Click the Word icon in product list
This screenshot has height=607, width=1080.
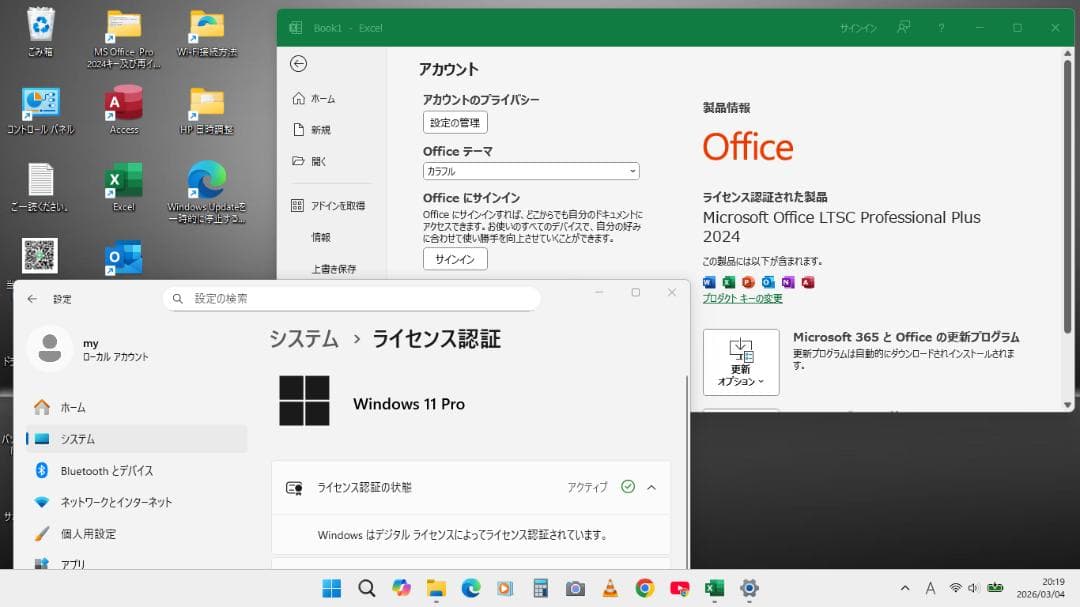[x=709, y=282]
